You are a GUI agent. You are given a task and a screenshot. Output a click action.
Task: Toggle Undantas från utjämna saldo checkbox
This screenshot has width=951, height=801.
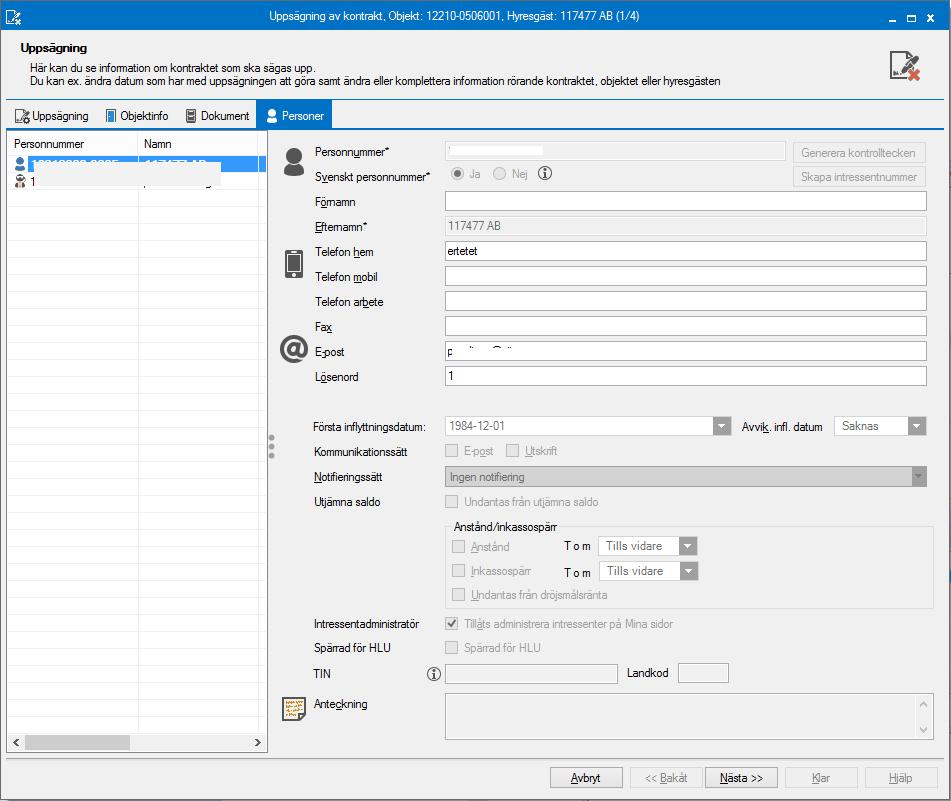point(451,501)
